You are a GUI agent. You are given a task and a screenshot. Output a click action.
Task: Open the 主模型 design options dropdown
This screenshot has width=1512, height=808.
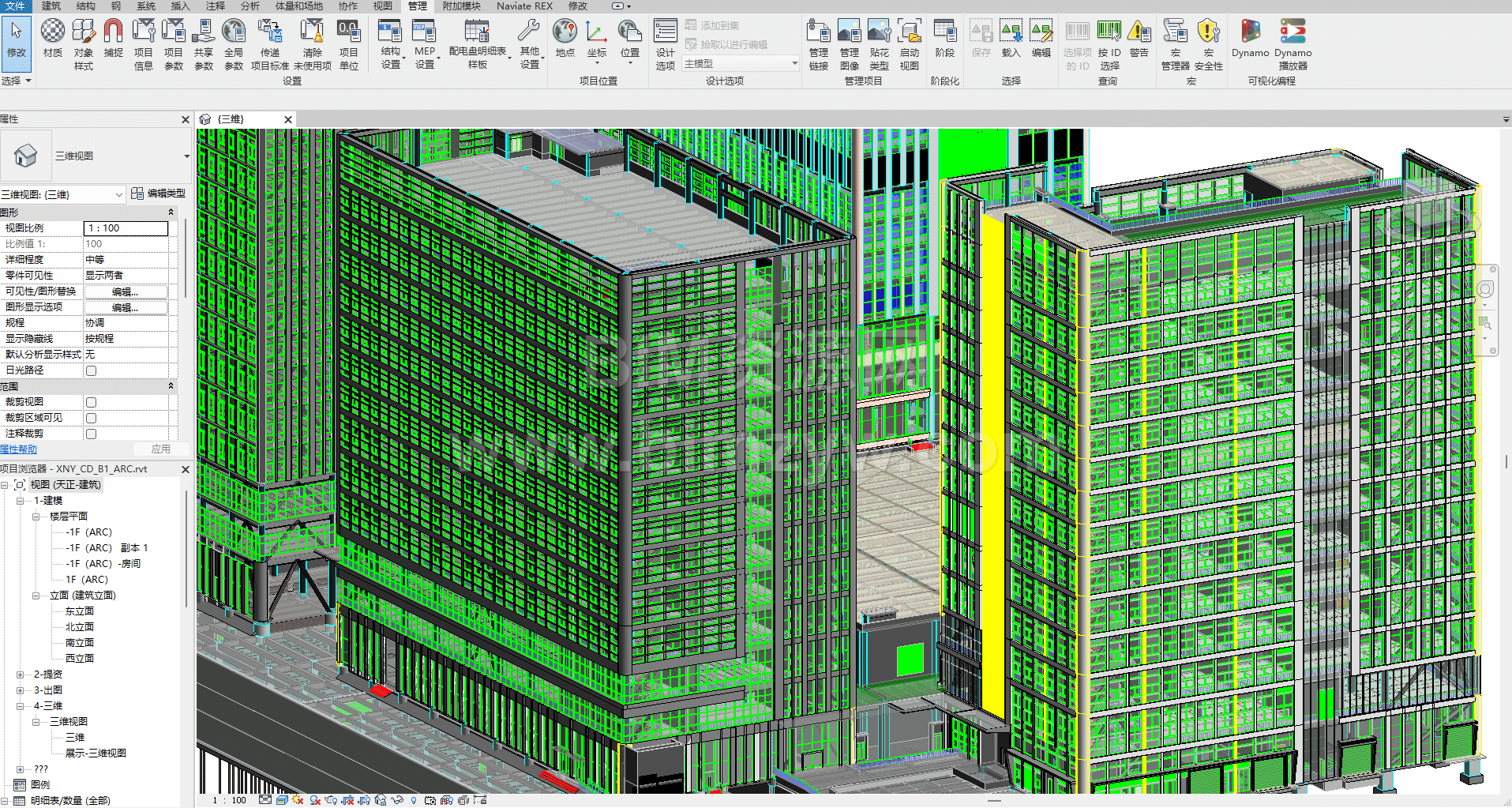coord(741,64)
